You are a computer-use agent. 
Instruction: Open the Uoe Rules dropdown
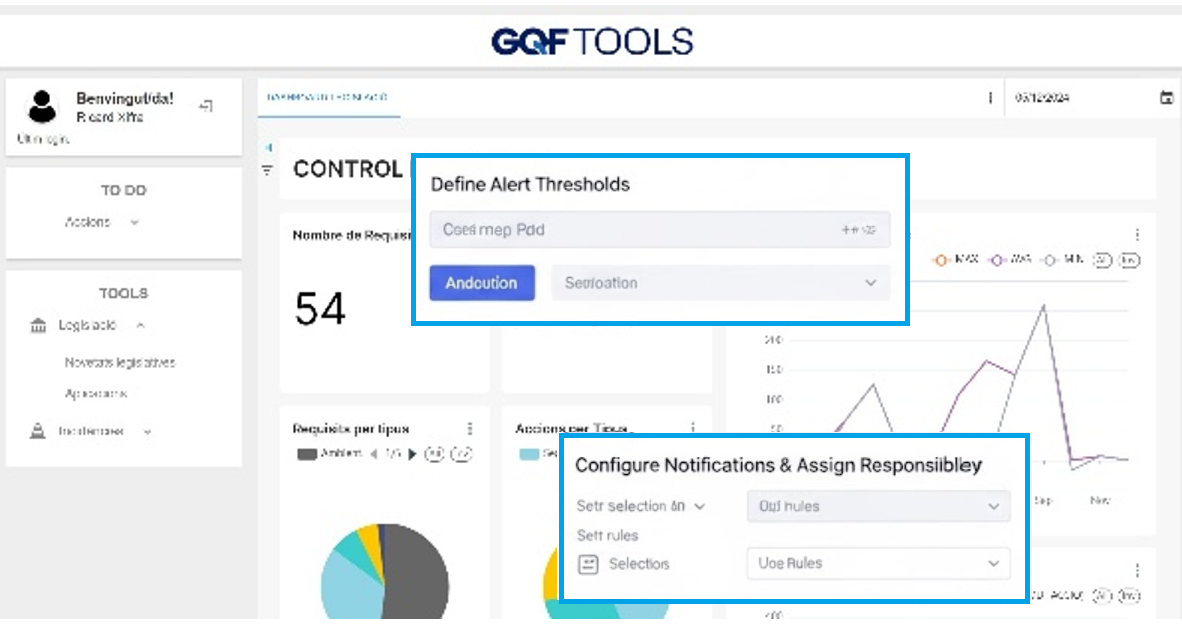click(877, 563)
